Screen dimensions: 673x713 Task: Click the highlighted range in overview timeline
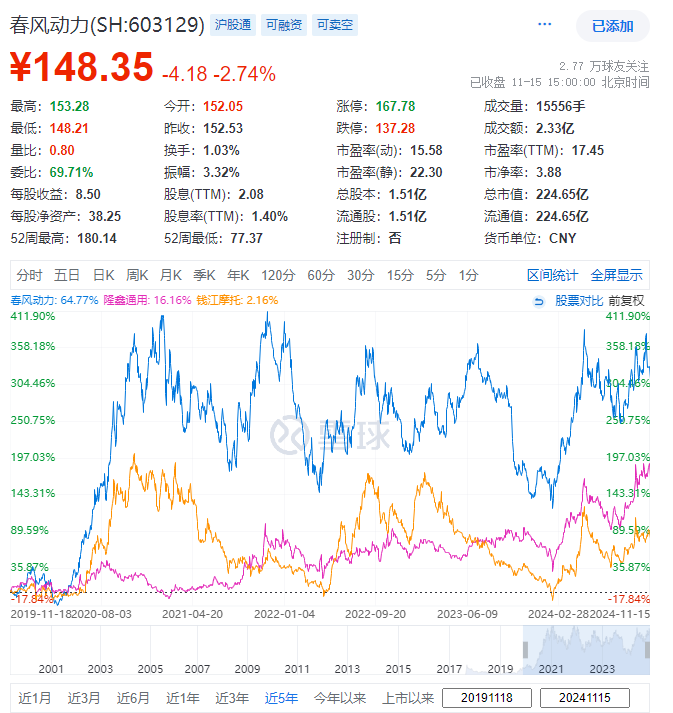586,650
